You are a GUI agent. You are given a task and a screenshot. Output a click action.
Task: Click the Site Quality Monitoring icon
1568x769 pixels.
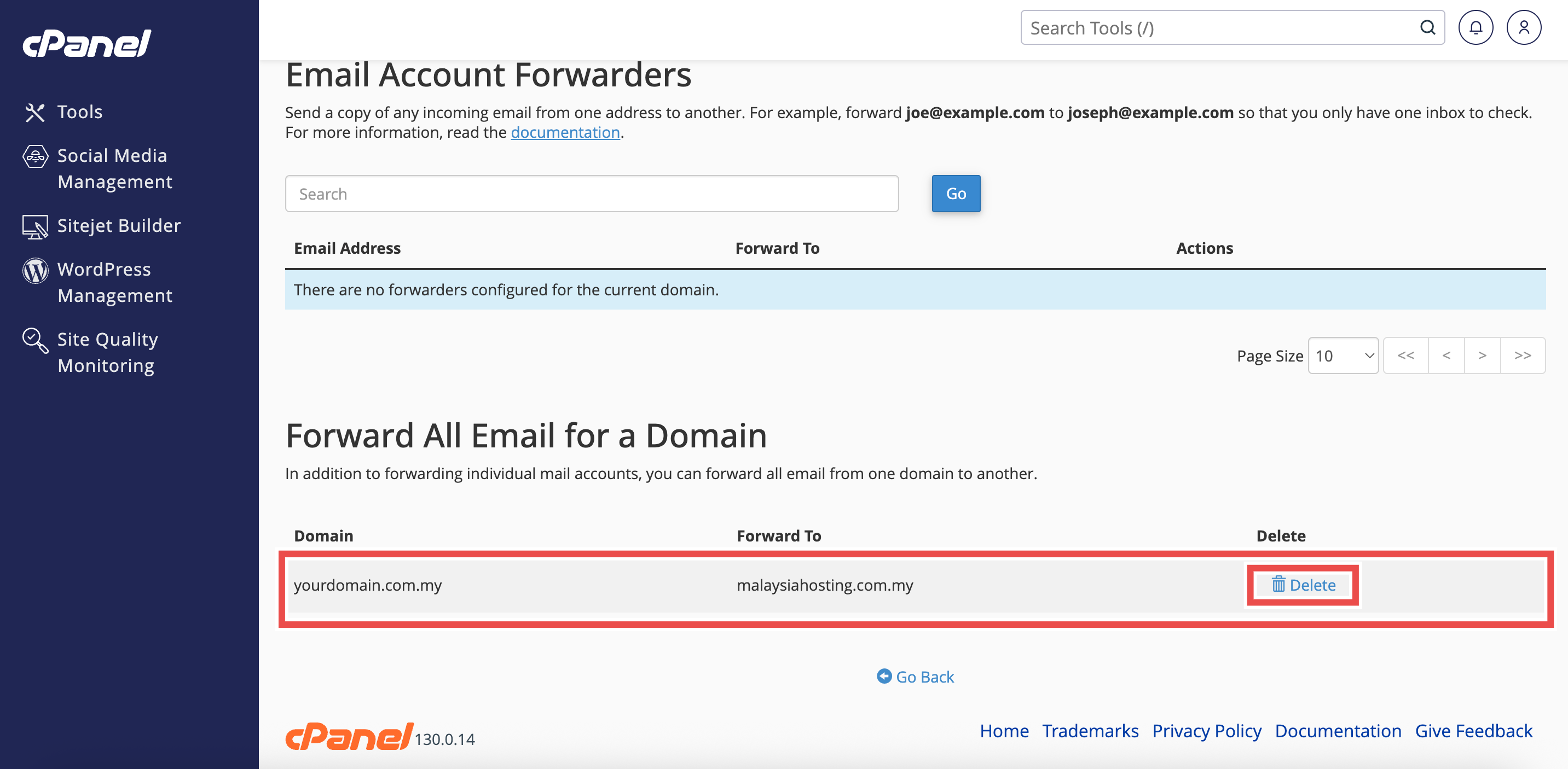pos(34,340)
